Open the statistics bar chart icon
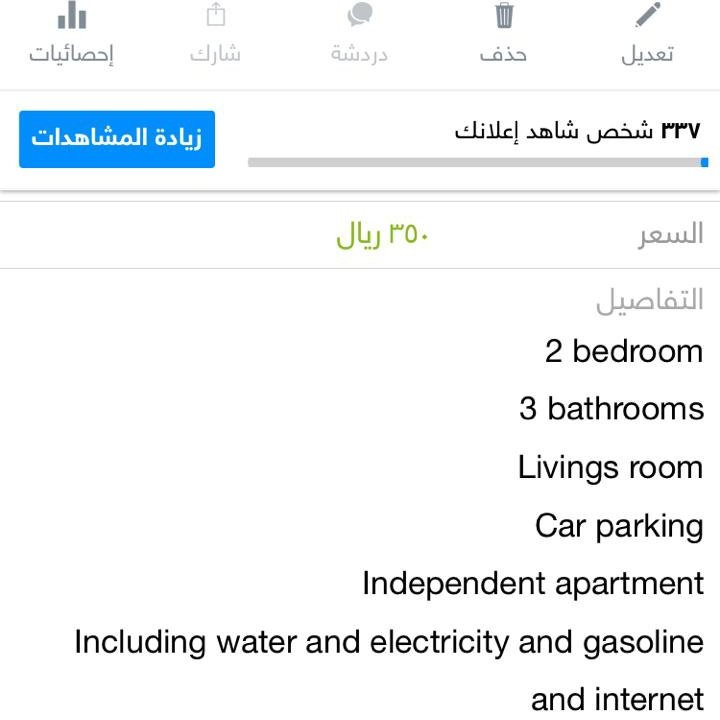Image resolution: width=720 pixels, height=720 pixels. point(72,15)
